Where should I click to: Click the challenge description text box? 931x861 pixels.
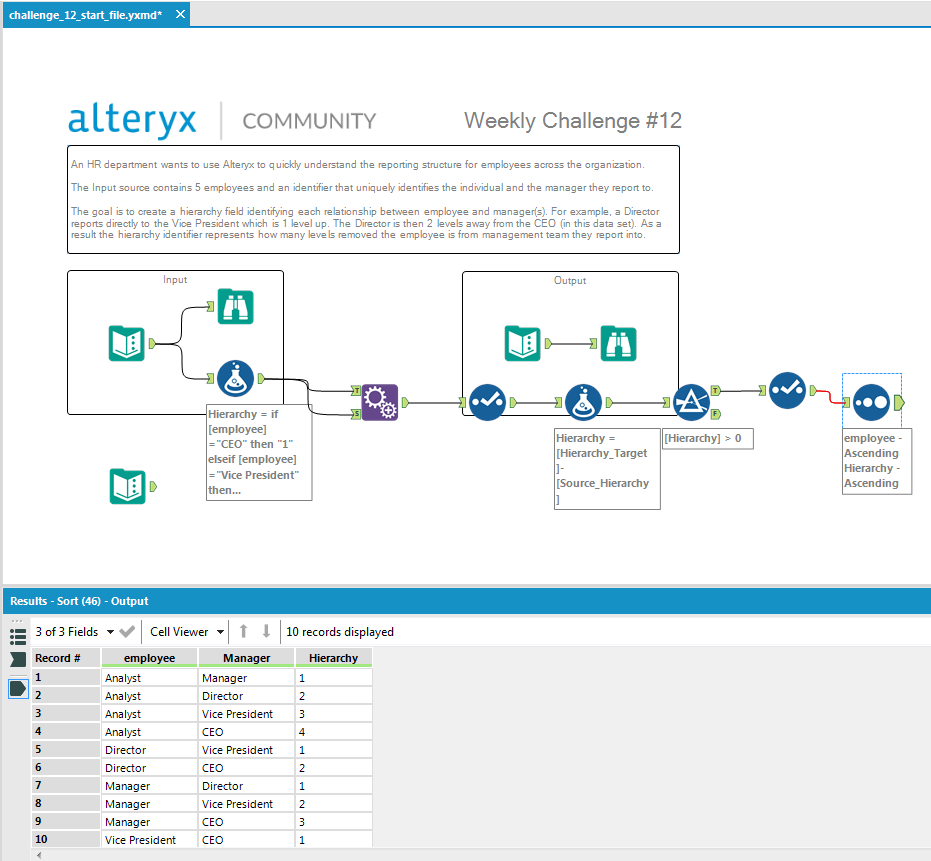point(373,200)
